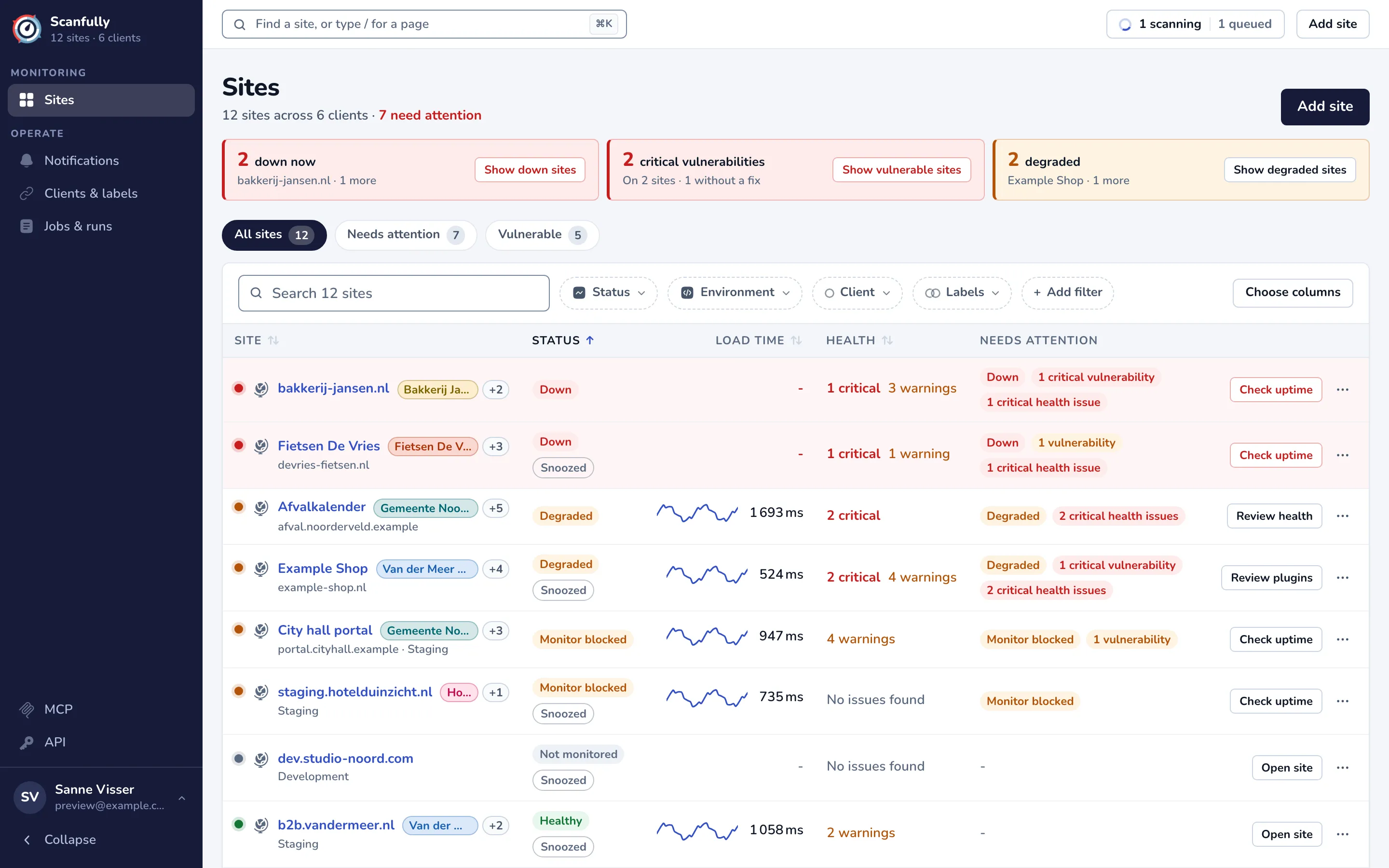Screen dimensions: 1389x868
Task: Open more actions menu for dev.studio-noord.com
Action: click(x=1343, y=768)
